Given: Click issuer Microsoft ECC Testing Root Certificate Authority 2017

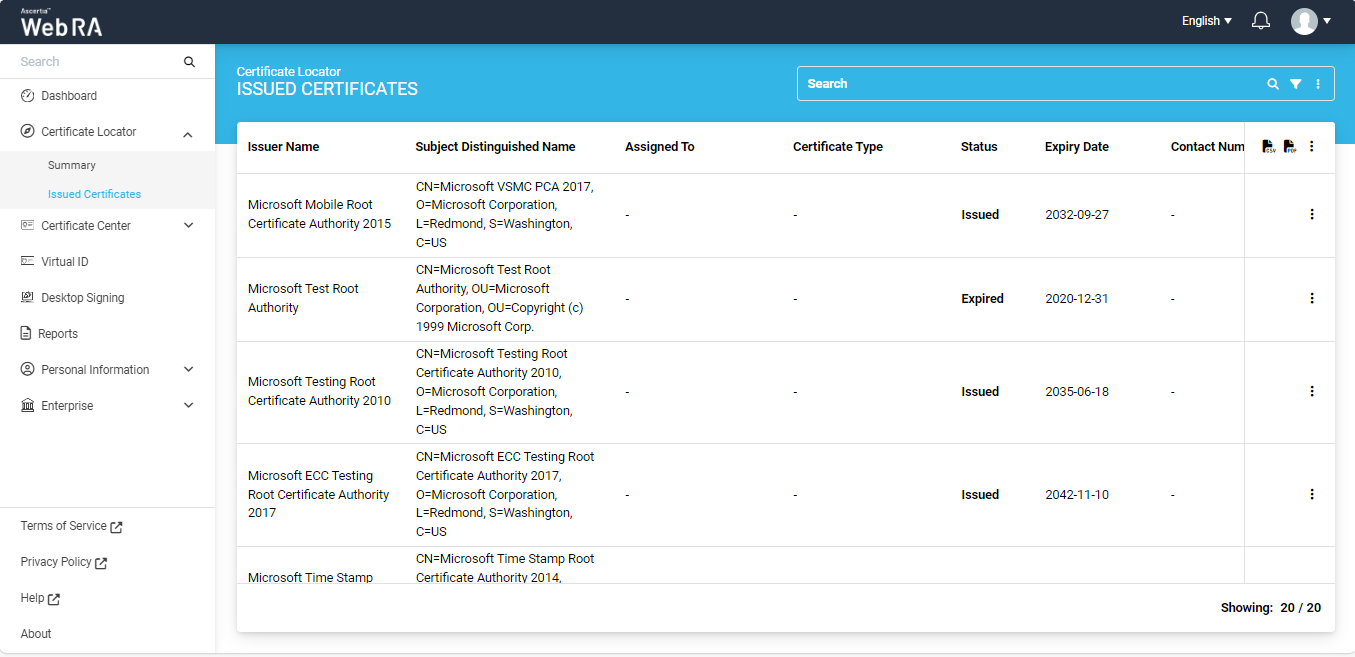Looking at the screenshot, I should point(319,494).
